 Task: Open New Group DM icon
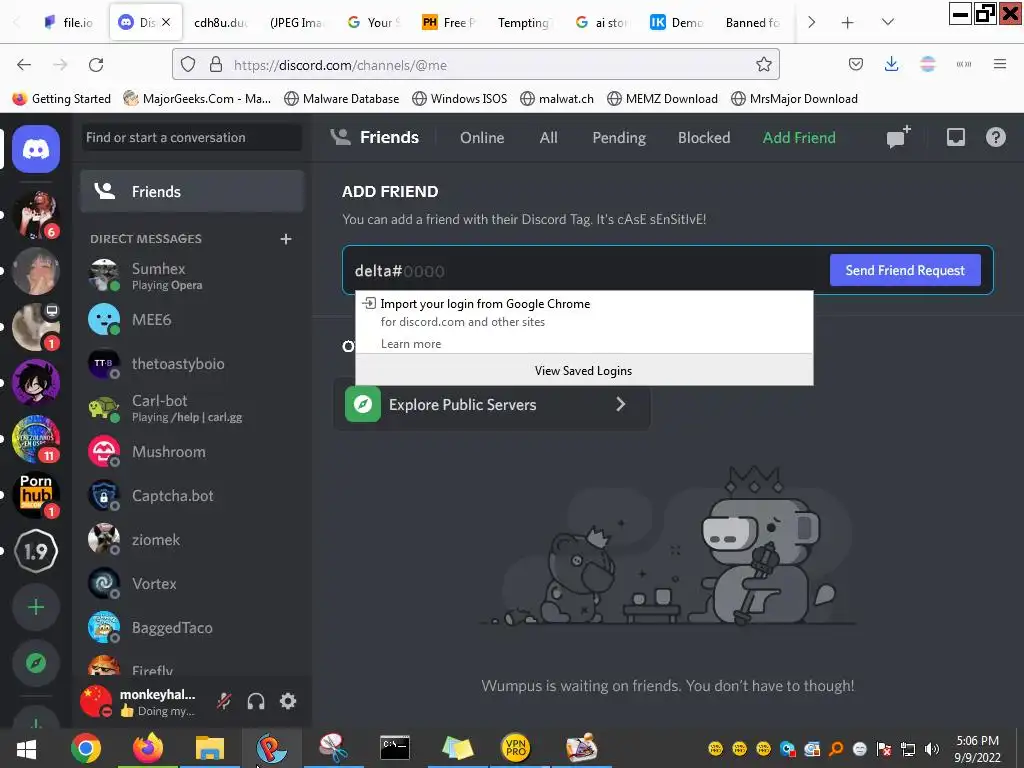[x=898, y=137]
